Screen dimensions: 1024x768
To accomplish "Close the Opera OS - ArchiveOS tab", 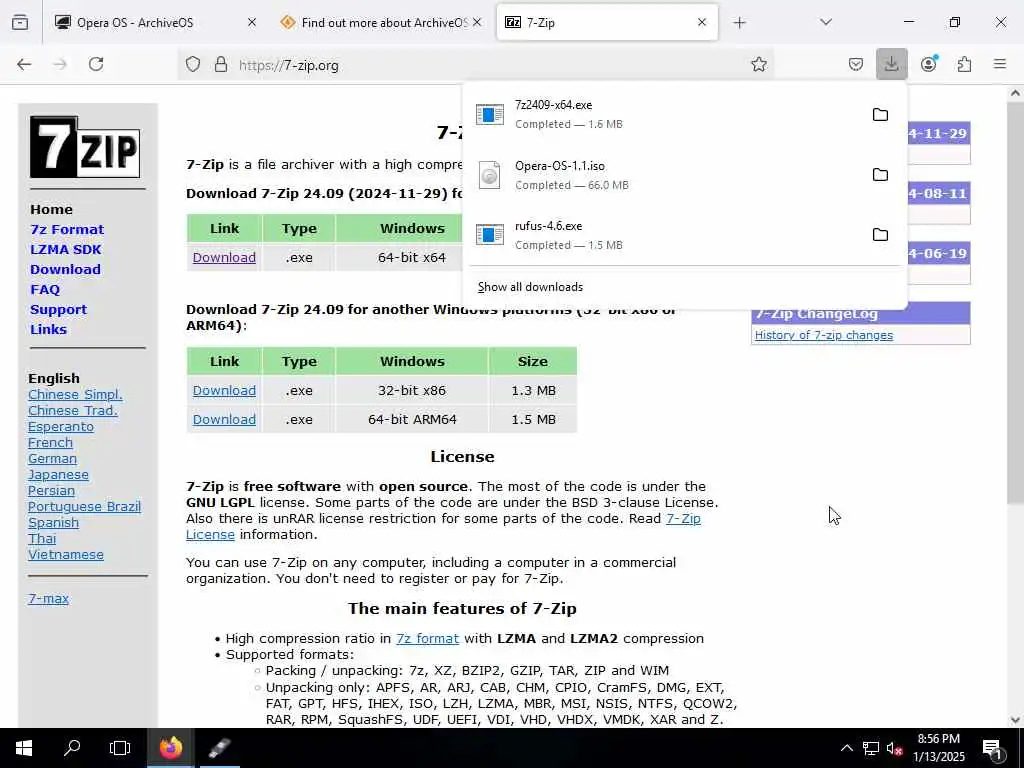I will (252, 22).
